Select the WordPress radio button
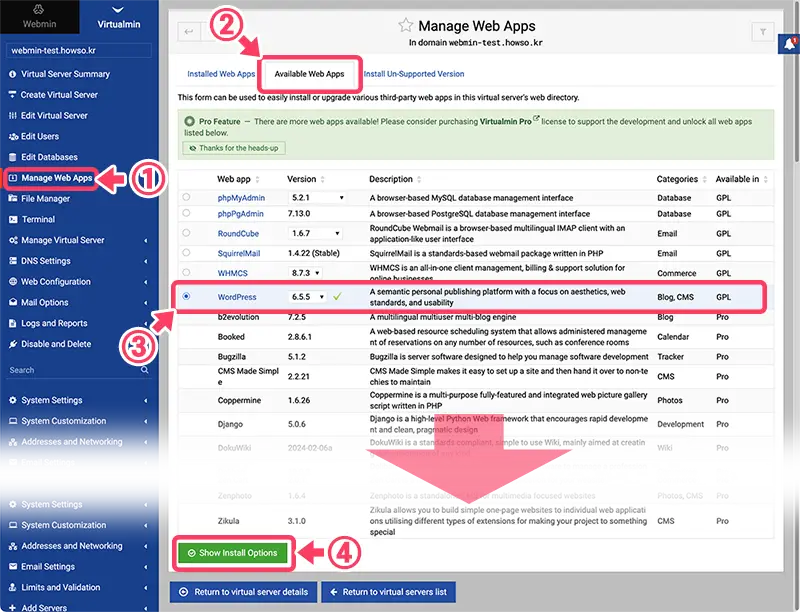 (x=186, y=296)
